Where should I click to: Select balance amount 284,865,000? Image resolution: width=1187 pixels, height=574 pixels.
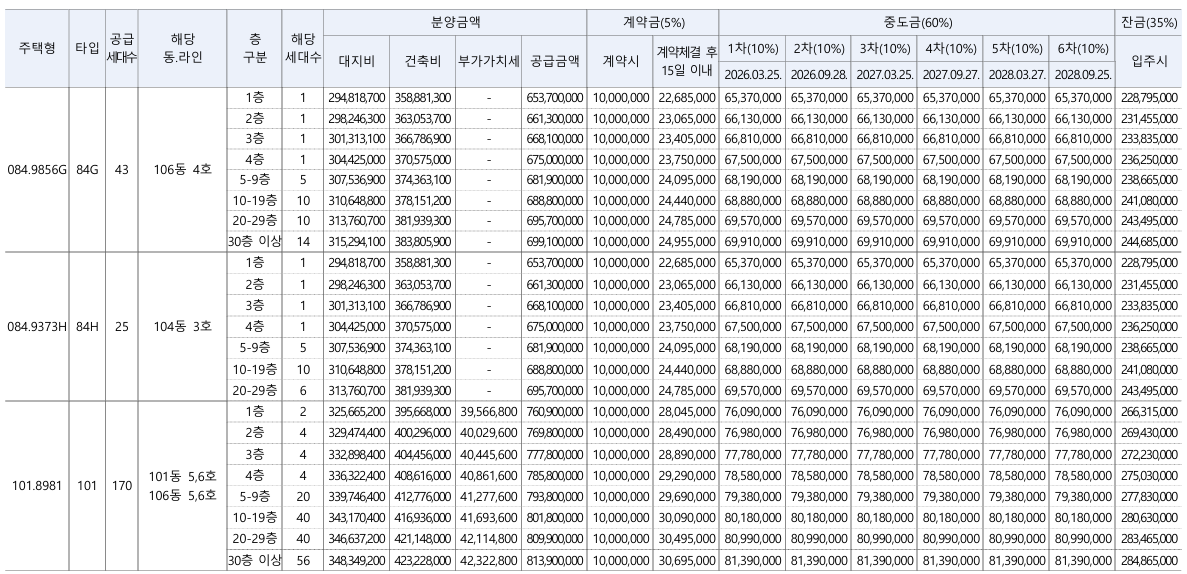click(x=1148, y=560)
